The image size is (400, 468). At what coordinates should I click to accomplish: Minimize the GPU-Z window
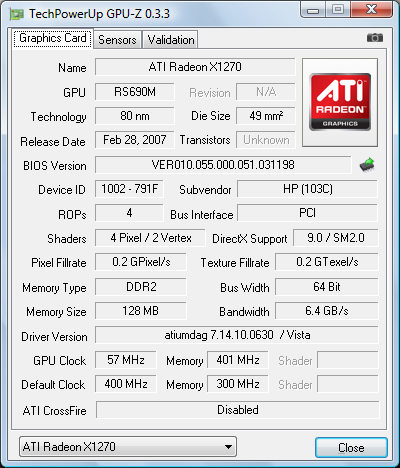pyautogui.click(x=313, y=10)
